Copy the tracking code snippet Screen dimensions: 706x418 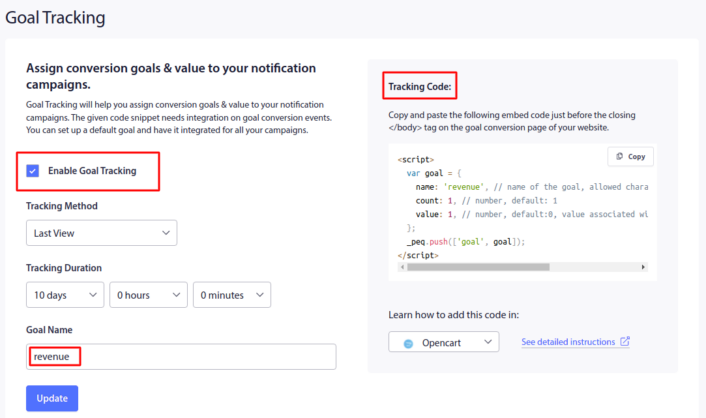click(630, 156)
